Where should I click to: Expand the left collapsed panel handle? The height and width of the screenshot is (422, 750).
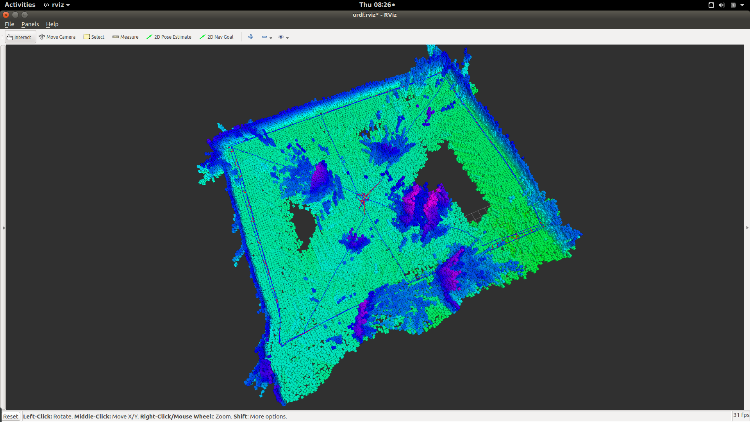[3, 228]
